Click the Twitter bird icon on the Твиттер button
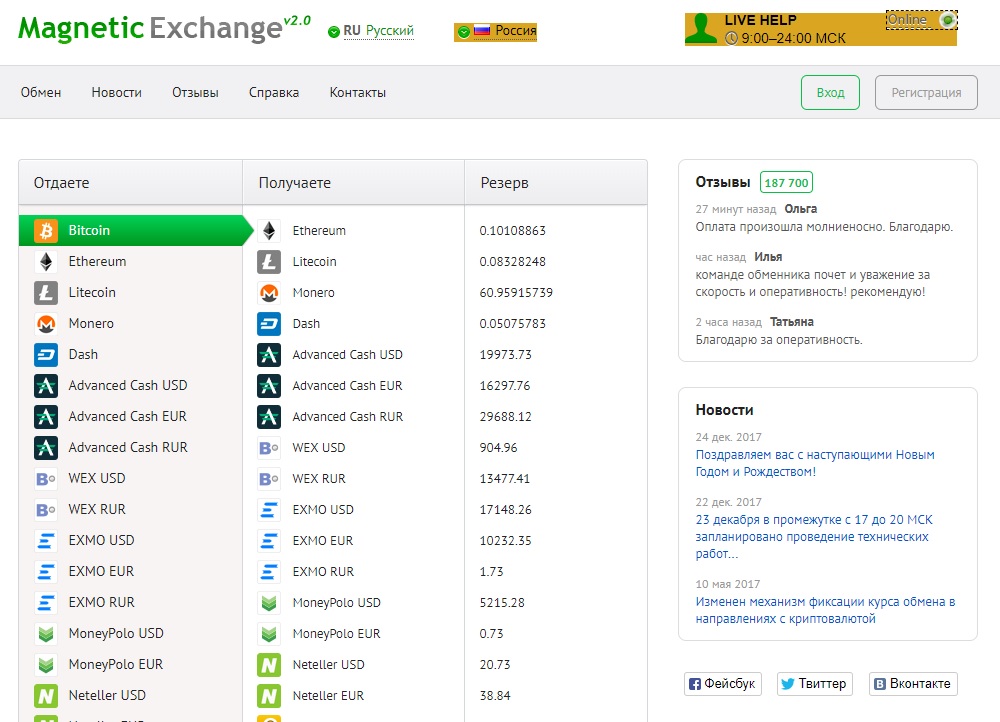This screenshot has width=1000, height=722. point(788,684)
